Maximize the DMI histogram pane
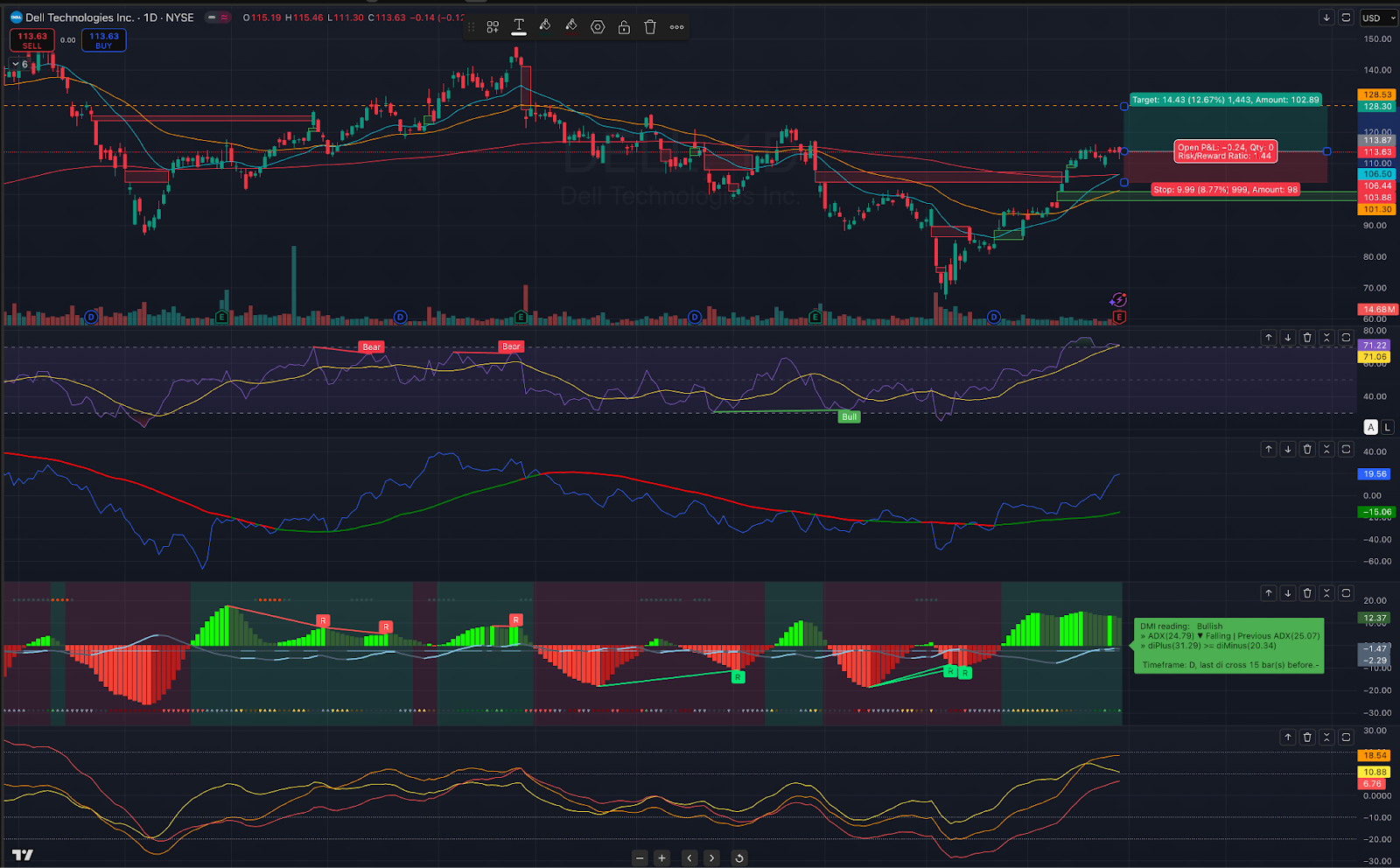This screenshot has height=868, width=1400. 1346,593
